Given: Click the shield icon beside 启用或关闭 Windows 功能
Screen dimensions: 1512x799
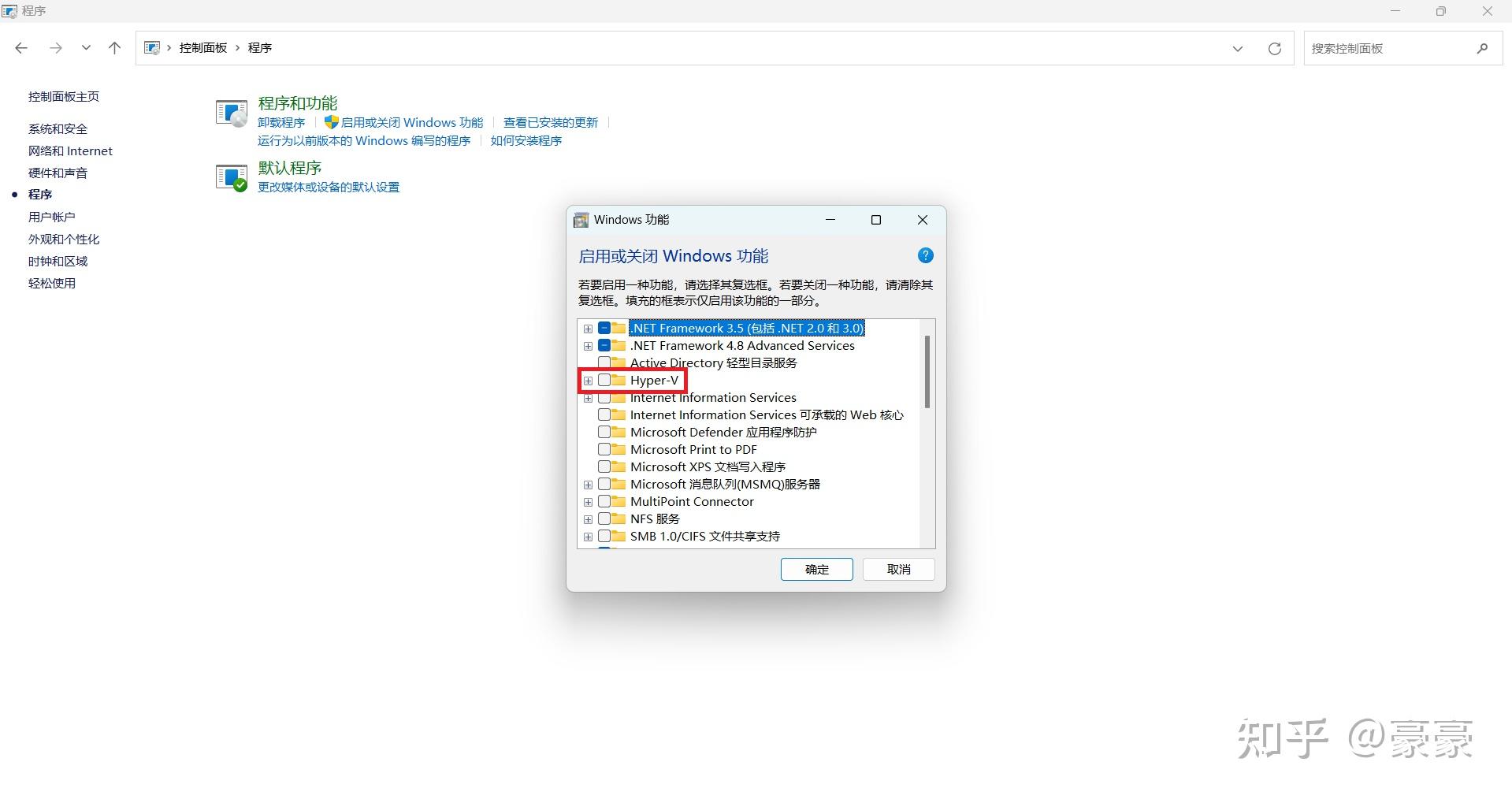Looking at the screenshot, I should pyautogui.click(x=331, y=122).
